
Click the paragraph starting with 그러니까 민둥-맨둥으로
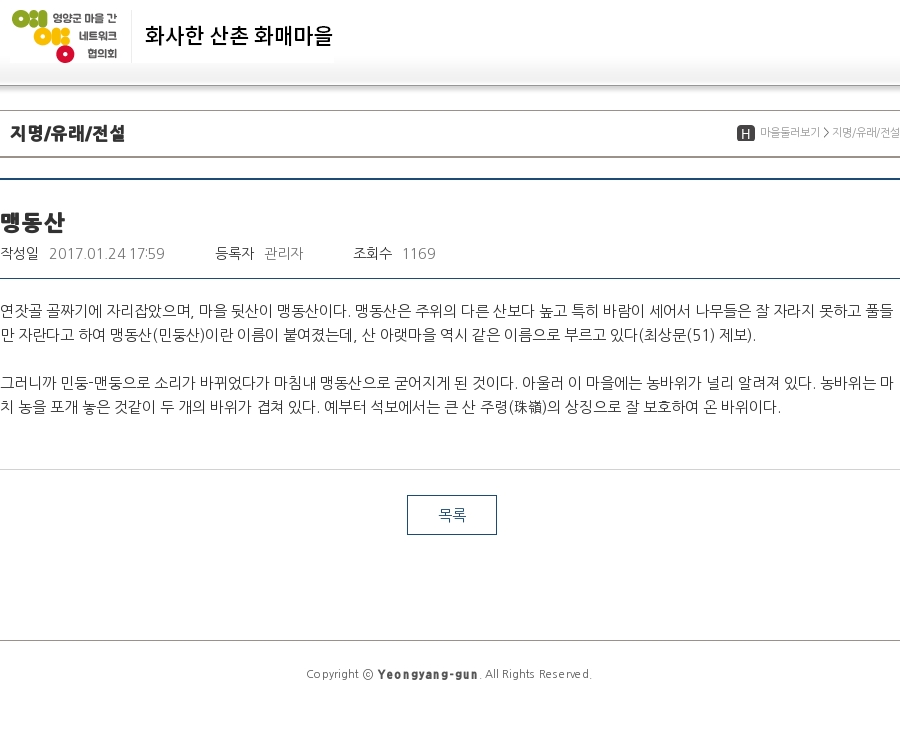447,395
